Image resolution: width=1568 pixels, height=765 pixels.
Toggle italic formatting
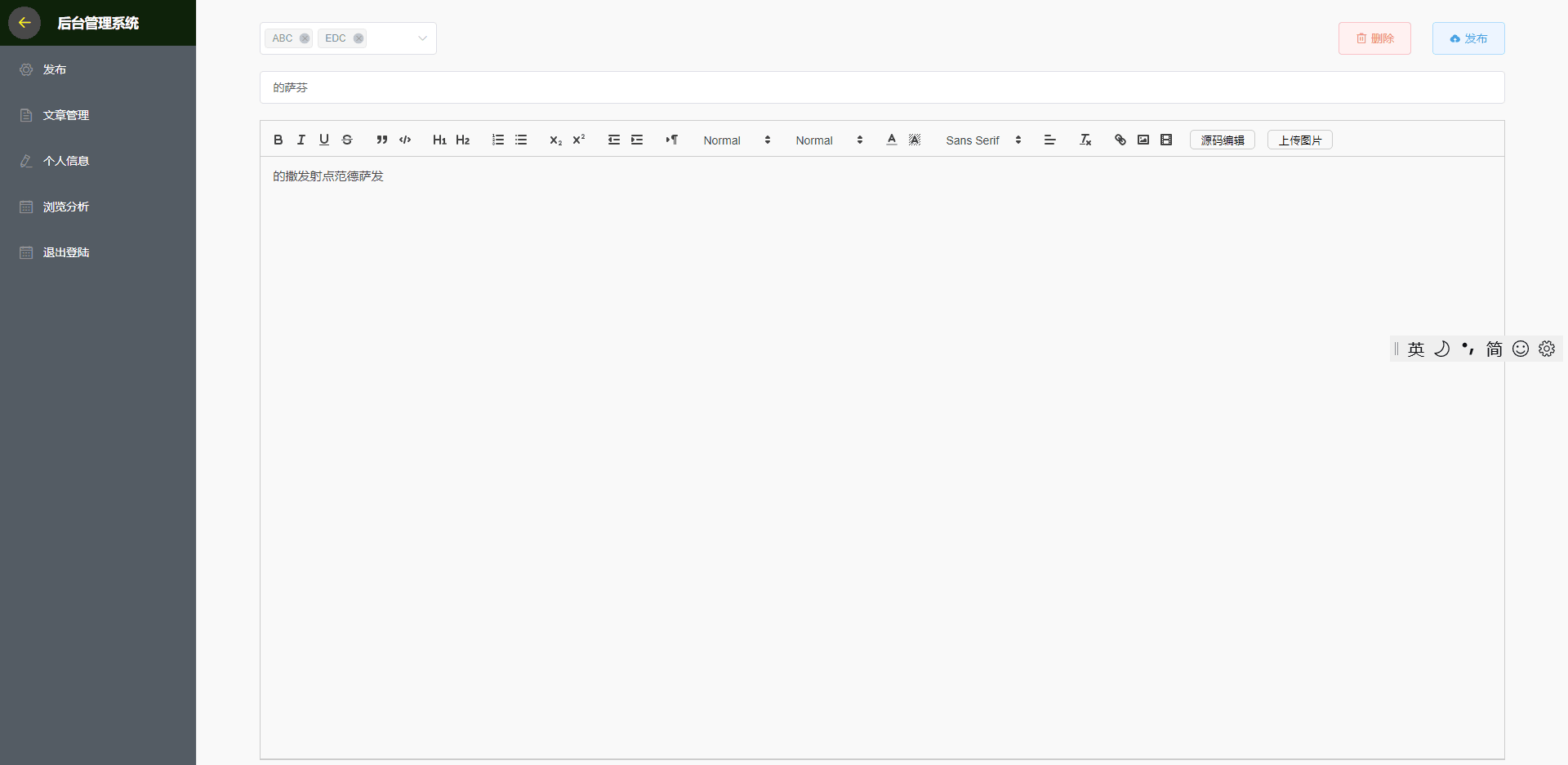coord(301,140)
